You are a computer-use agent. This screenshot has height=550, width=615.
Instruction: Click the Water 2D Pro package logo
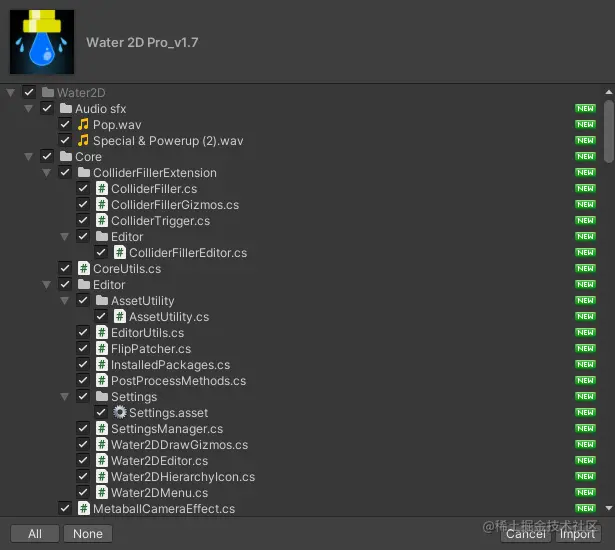point(42,42)
